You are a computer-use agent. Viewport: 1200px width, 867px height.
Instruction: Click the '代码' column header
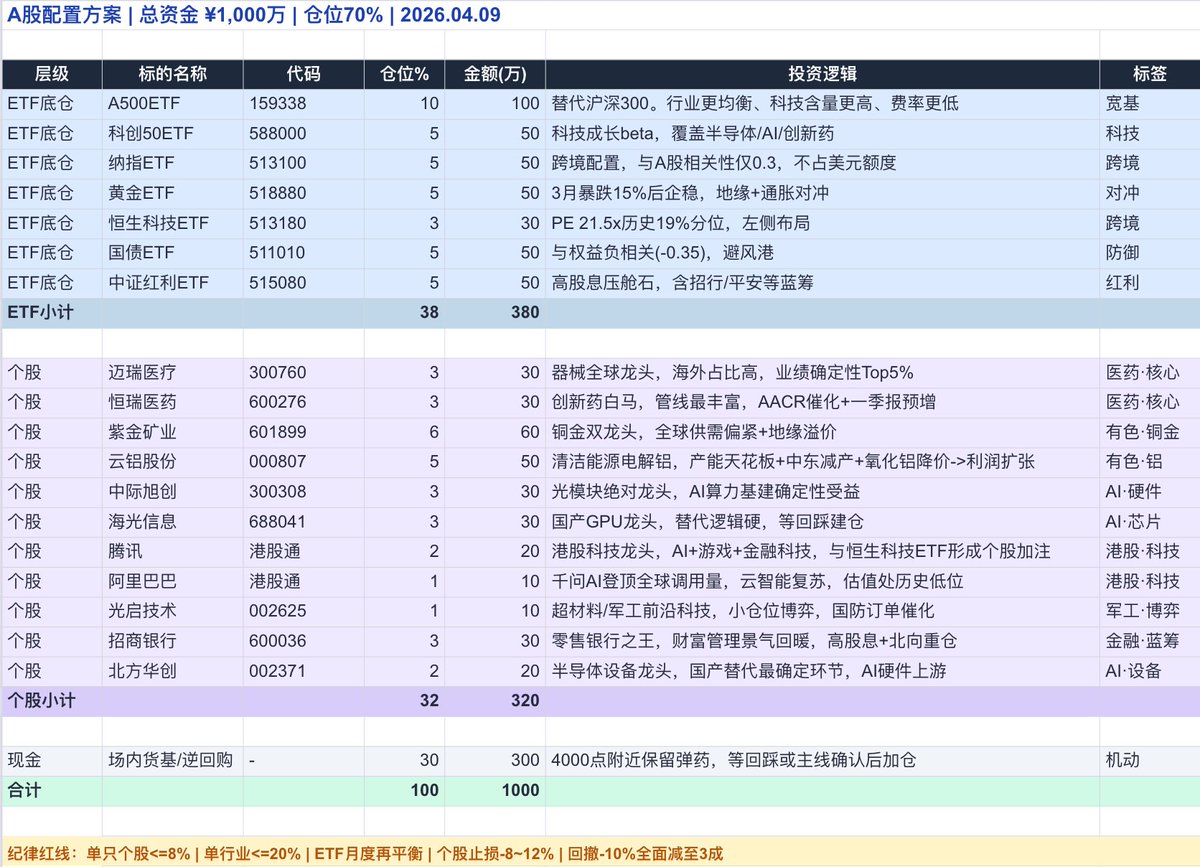(303, 74)
